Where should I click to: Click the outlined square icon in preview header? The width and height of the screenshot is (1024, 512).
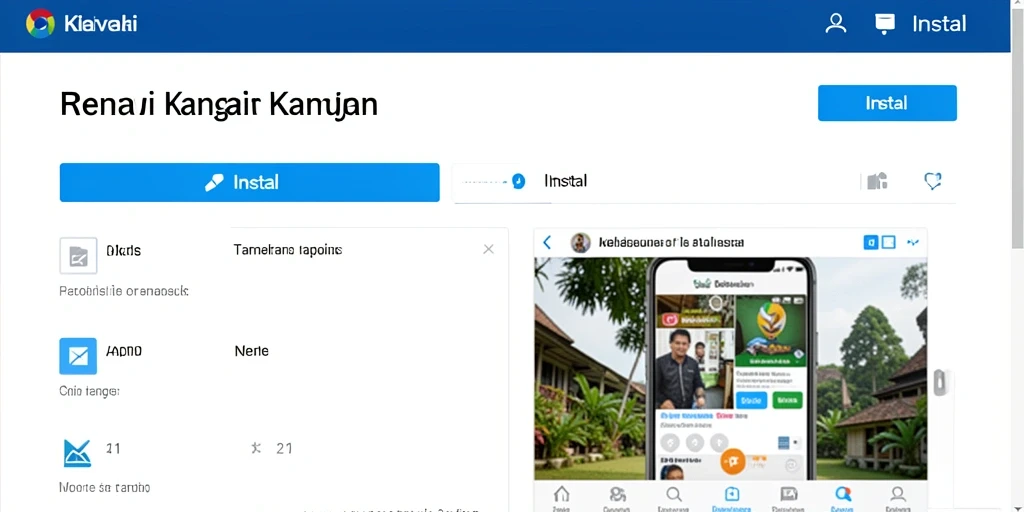[x=888, y=243]
